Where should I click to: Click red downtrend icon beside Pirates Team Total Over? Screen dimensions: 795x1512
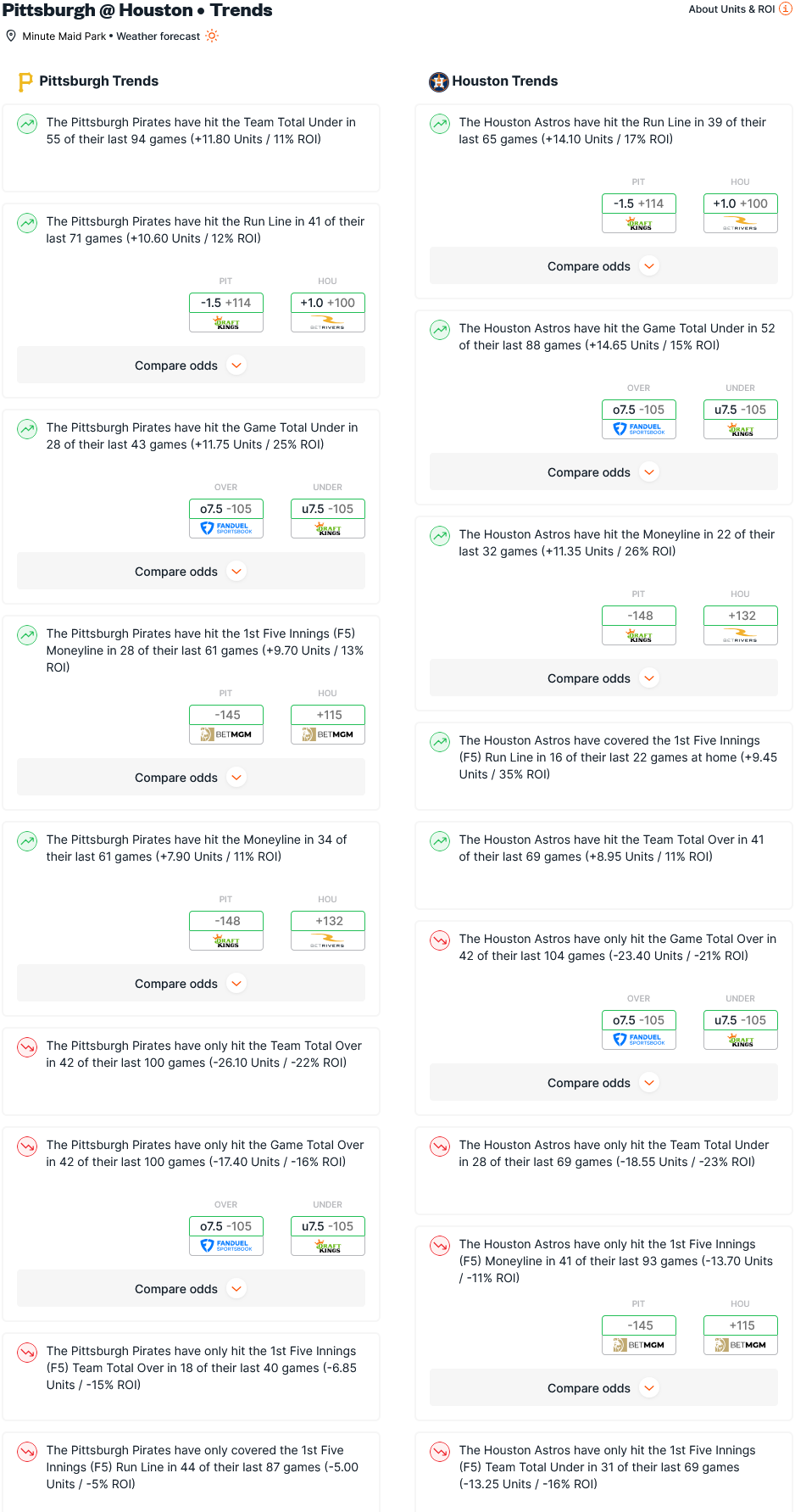[27, 1047]
